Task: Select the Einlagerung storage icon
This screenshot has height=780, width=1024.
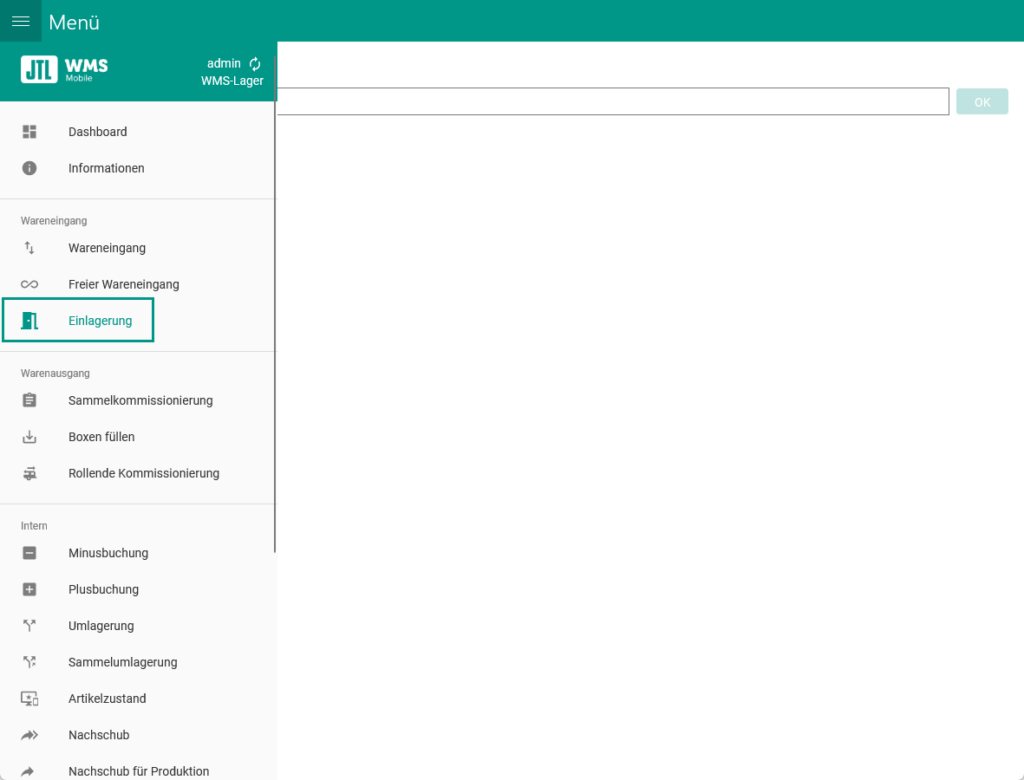Action: 29,320
